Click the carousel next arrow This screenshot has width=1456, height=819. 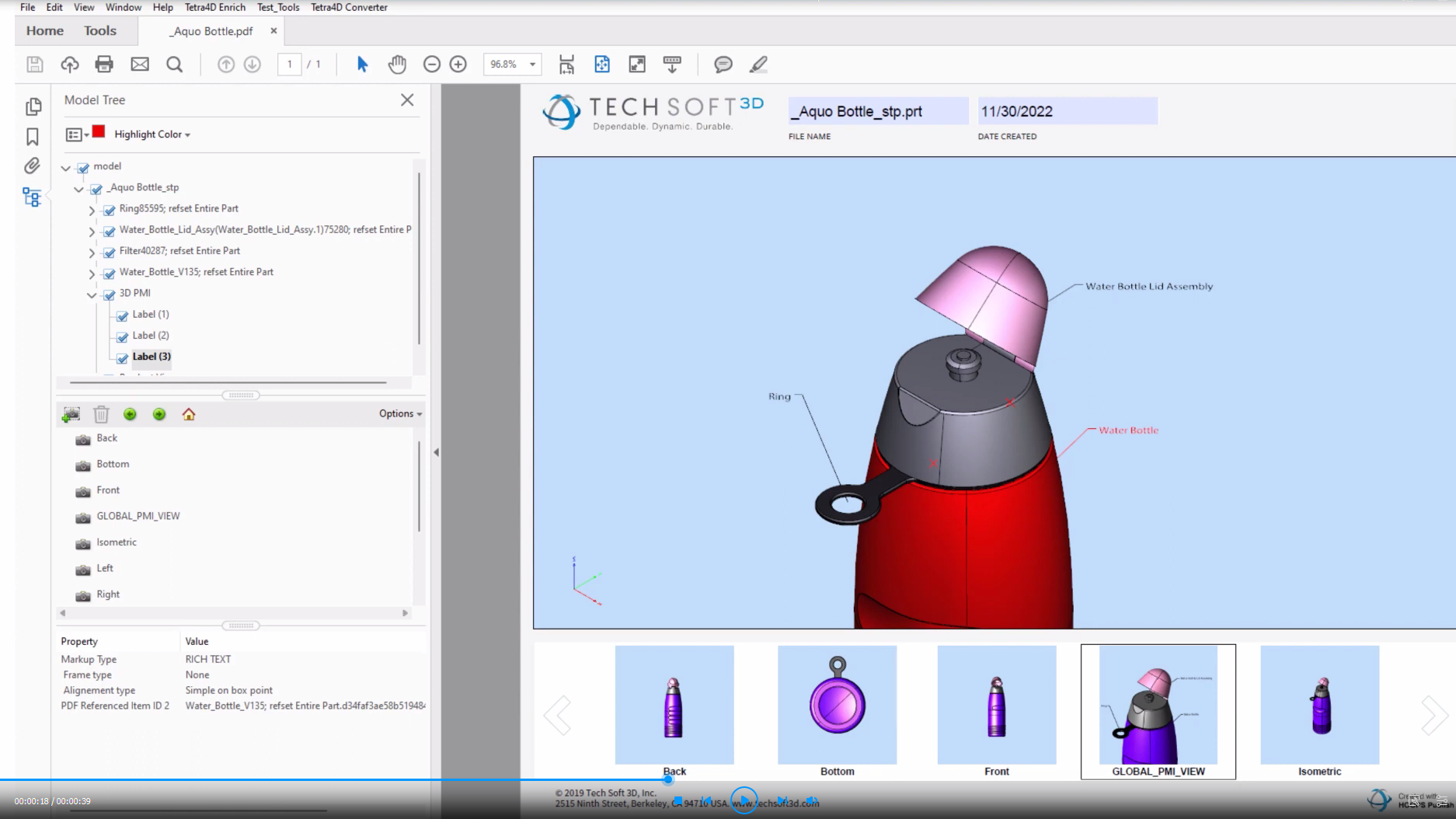(x=1433, y=715)
